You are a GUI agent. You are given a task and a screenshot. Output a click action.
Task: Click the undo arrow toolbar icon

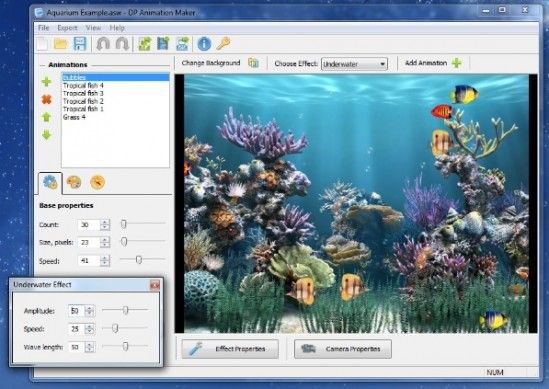(103, 44)
